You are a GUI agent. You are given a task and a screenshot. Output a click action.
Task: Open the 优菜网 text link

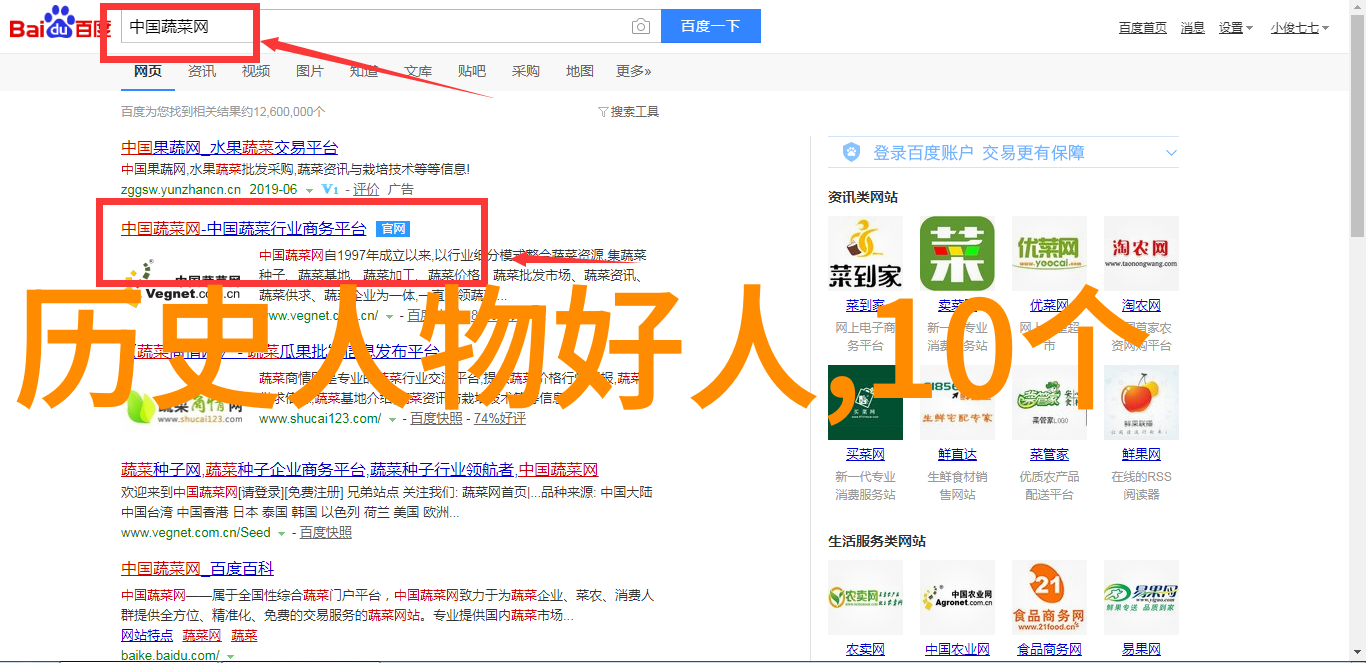click(x=1049, y=306)
